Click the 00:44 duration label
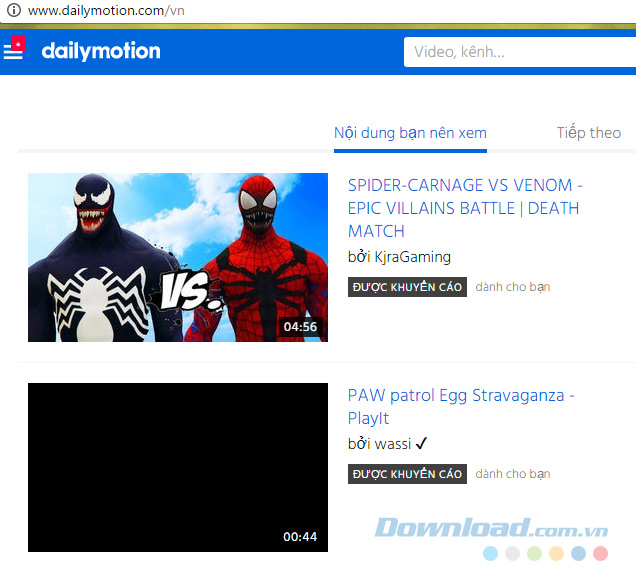636x571 pixels. coord(300,537)
